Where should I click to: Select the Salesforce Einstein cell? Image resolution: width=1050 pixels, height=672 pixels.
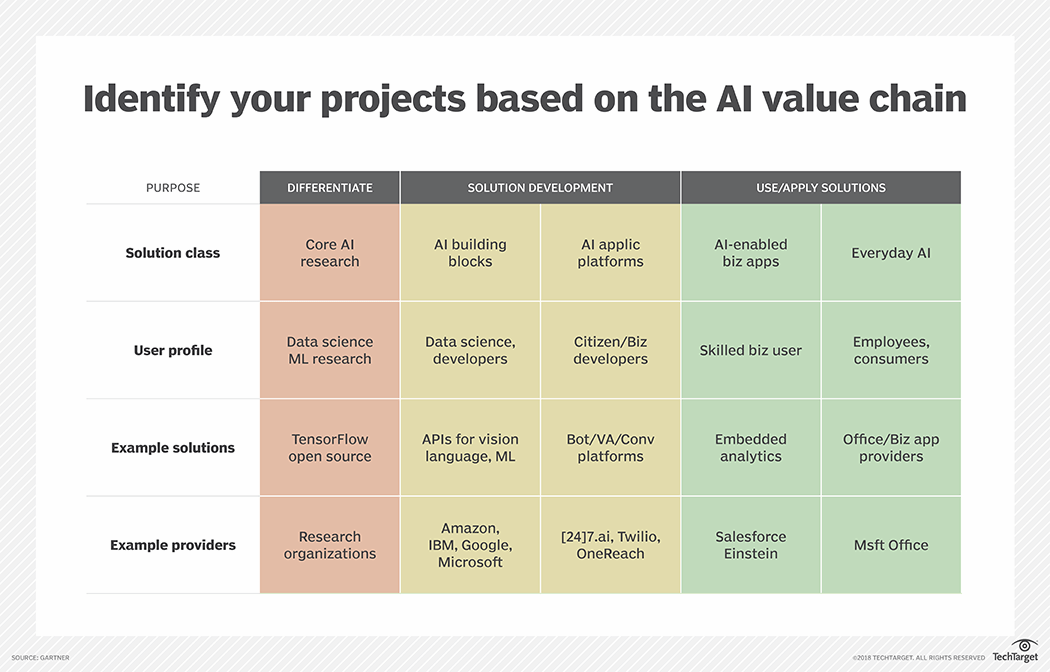751,545
